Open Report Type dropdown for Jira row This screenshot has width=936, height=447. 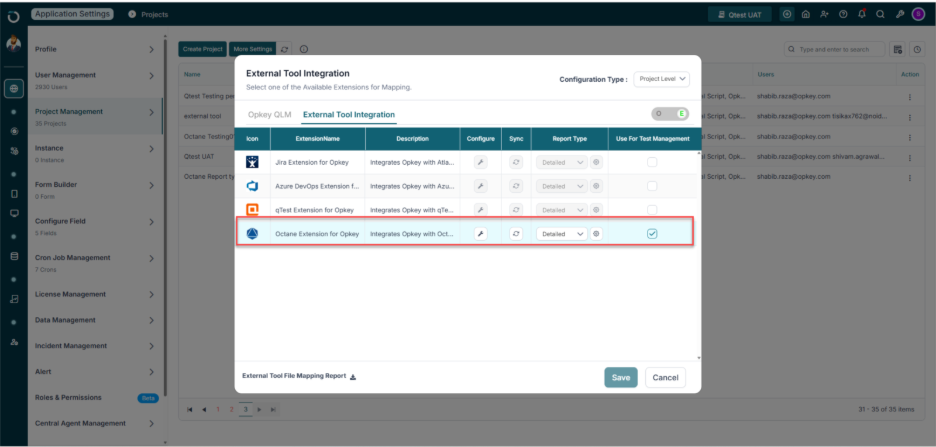562,162
